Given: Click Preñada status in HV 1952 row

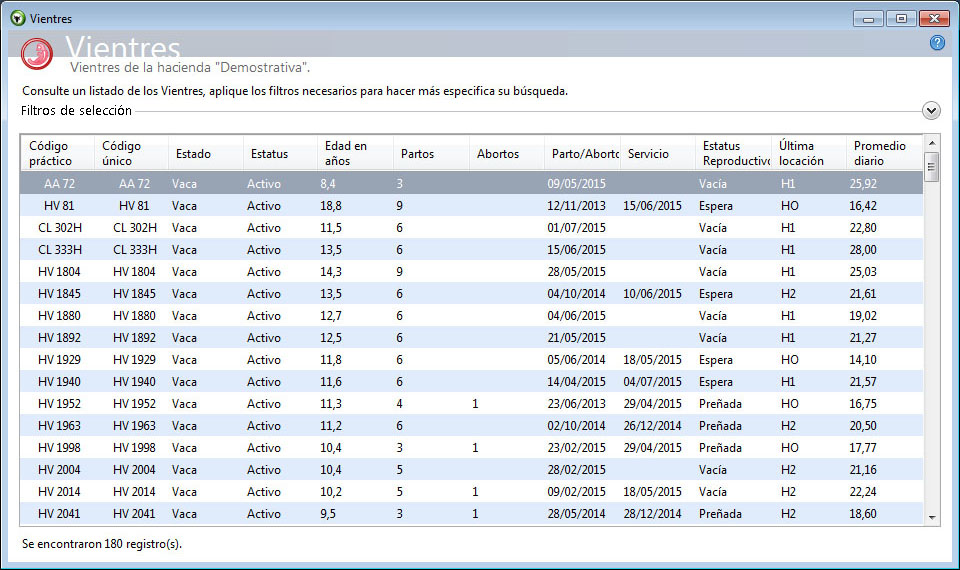Looking at the screenshot, I should pyautogui.click(x=720, y=404).
